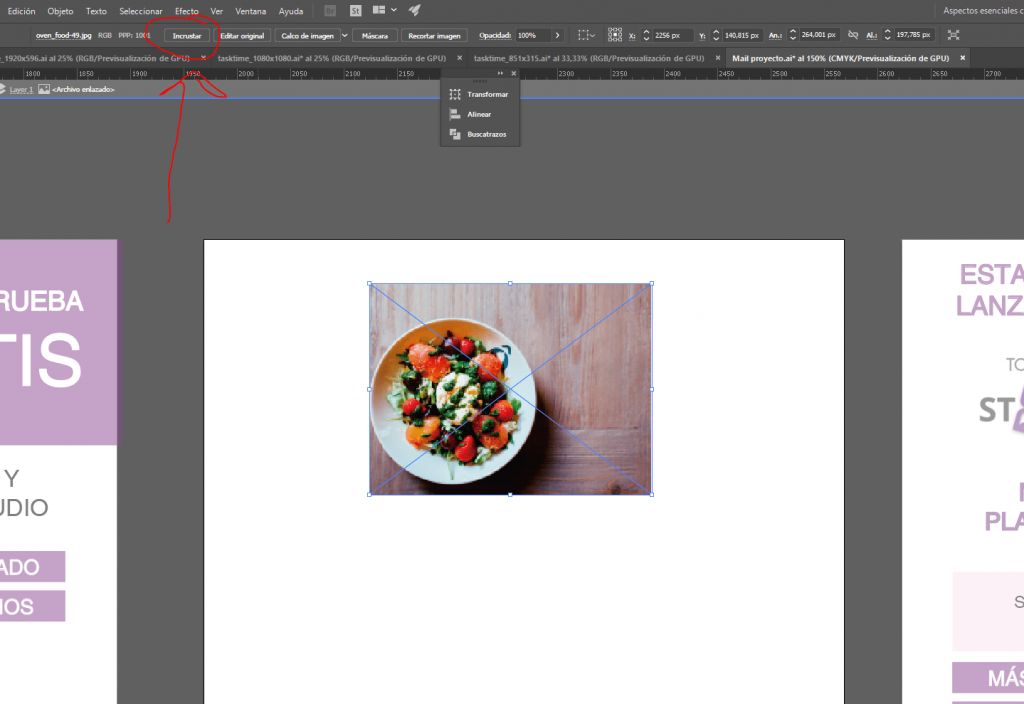Click the GPU performance rocket icon
Screen dimensions: 1024x704
(414, 11)
